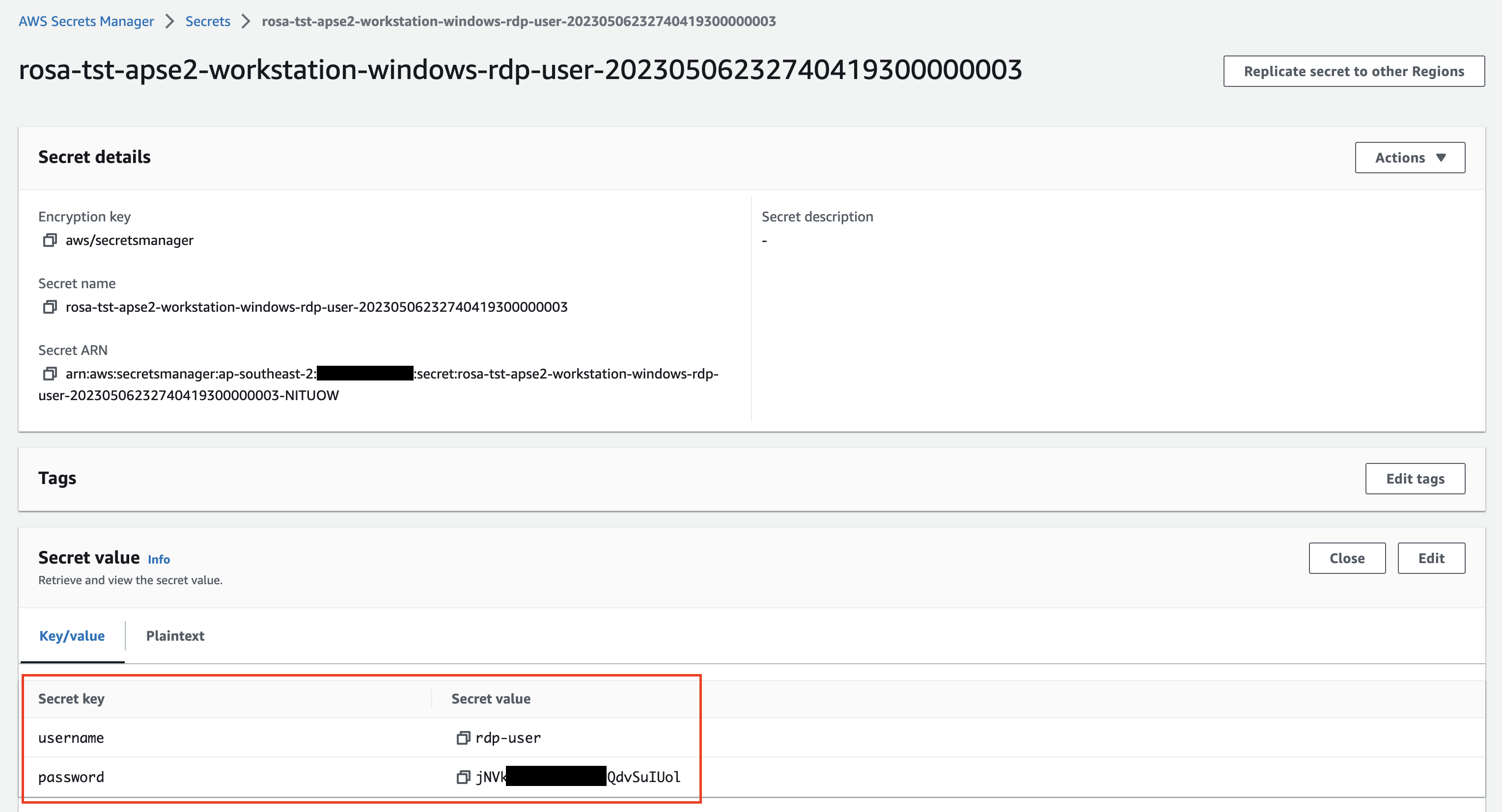This screenshot has width=1502, height=812.
Task: Click the Actions dropdown arrow
Action: 1441,158
